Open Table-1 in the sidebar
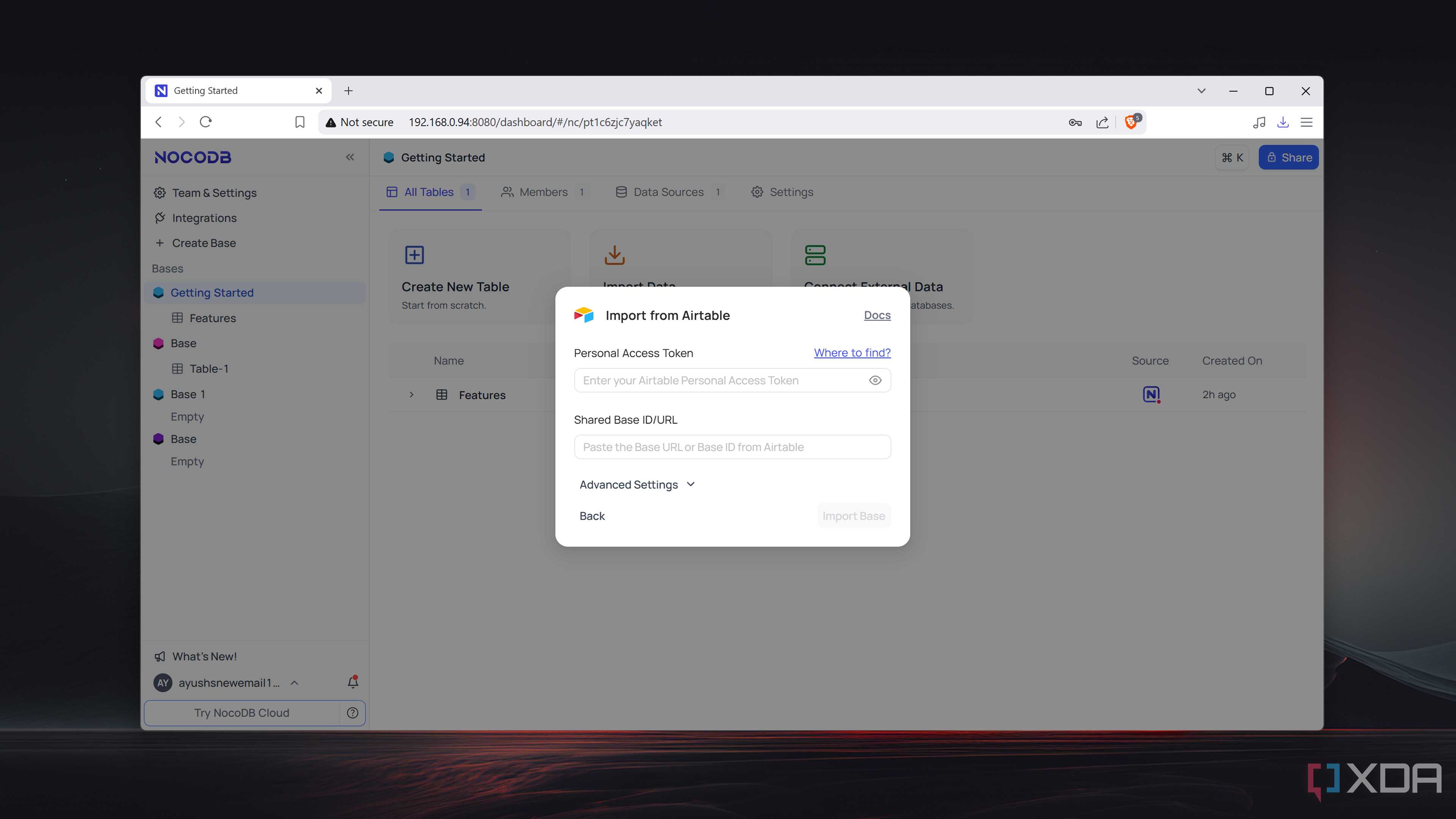 209,369
